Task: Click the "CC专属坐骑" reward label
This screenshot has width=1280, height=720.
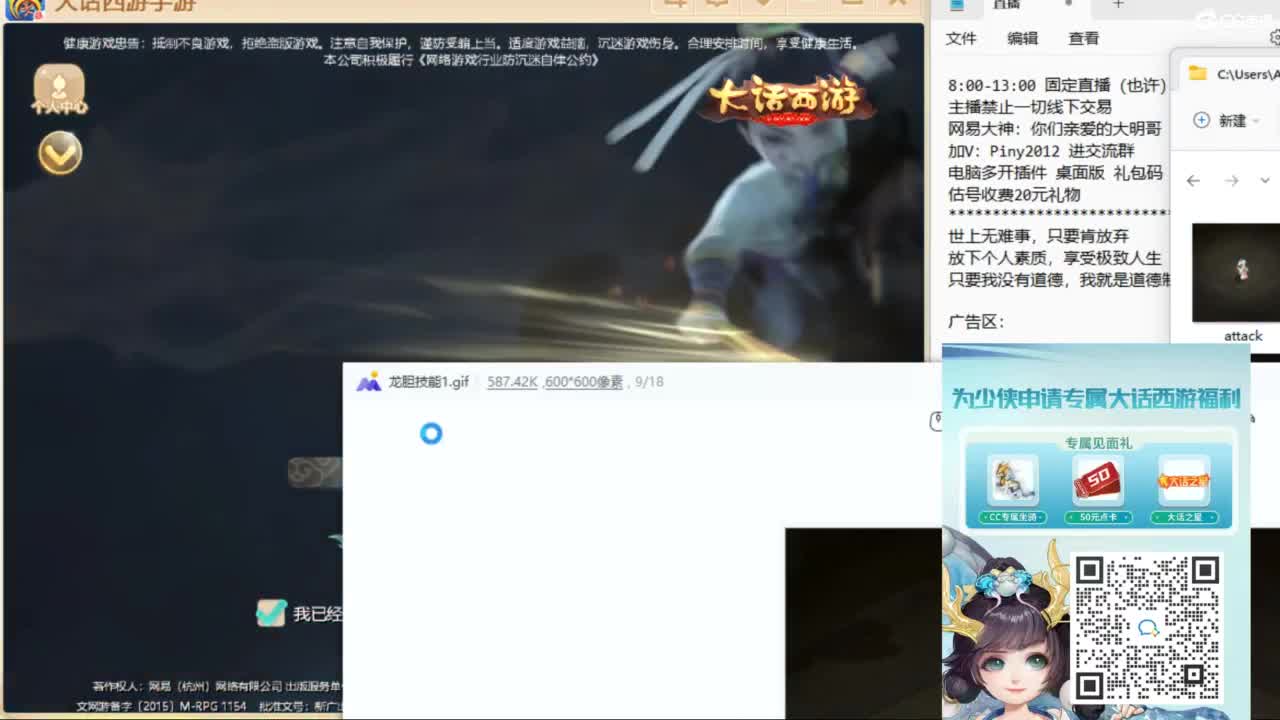Action: click(x=1013, y=517)
